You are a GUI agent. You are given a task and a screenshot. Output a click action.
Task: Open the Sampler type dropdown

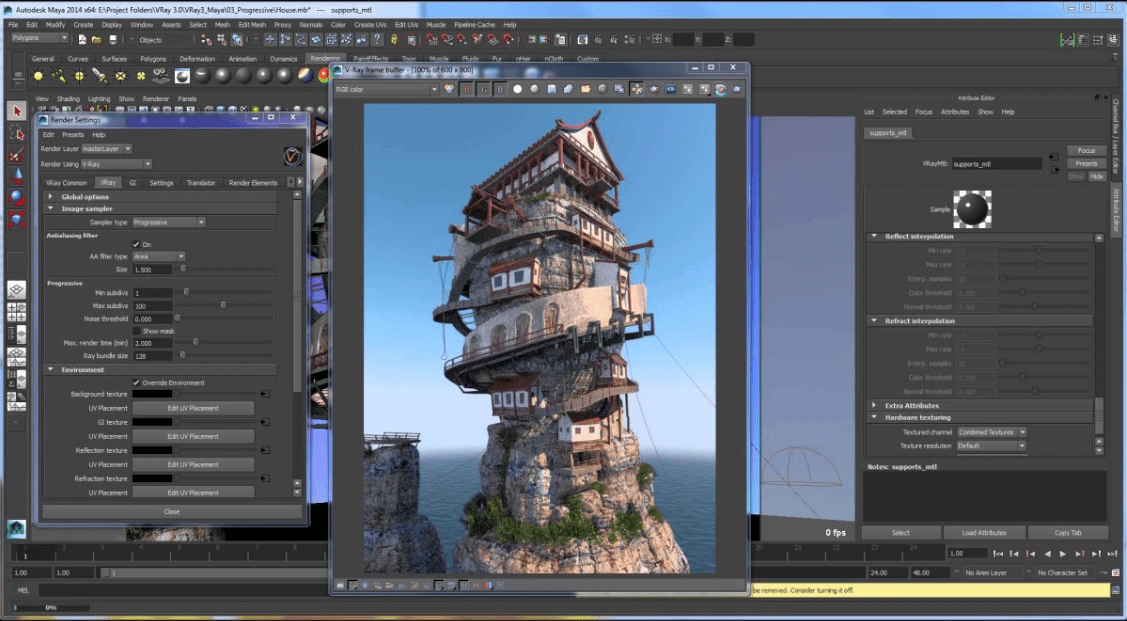click(168, 222)
